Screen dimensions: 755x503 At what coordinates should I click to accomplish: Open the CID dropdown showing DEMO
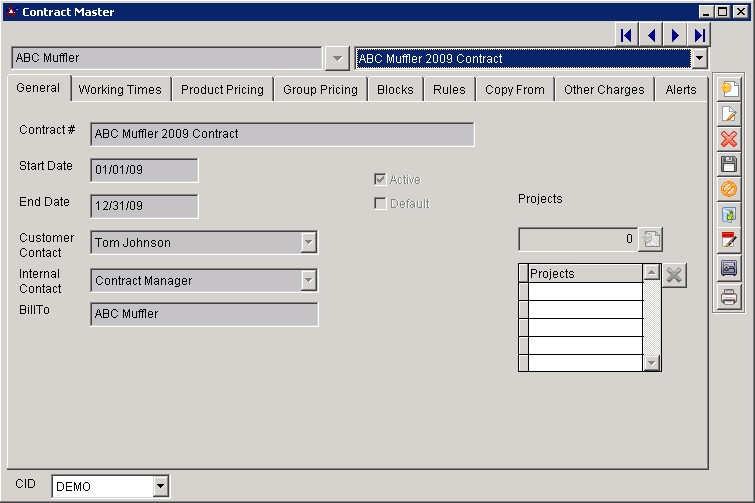click(161, 487)
